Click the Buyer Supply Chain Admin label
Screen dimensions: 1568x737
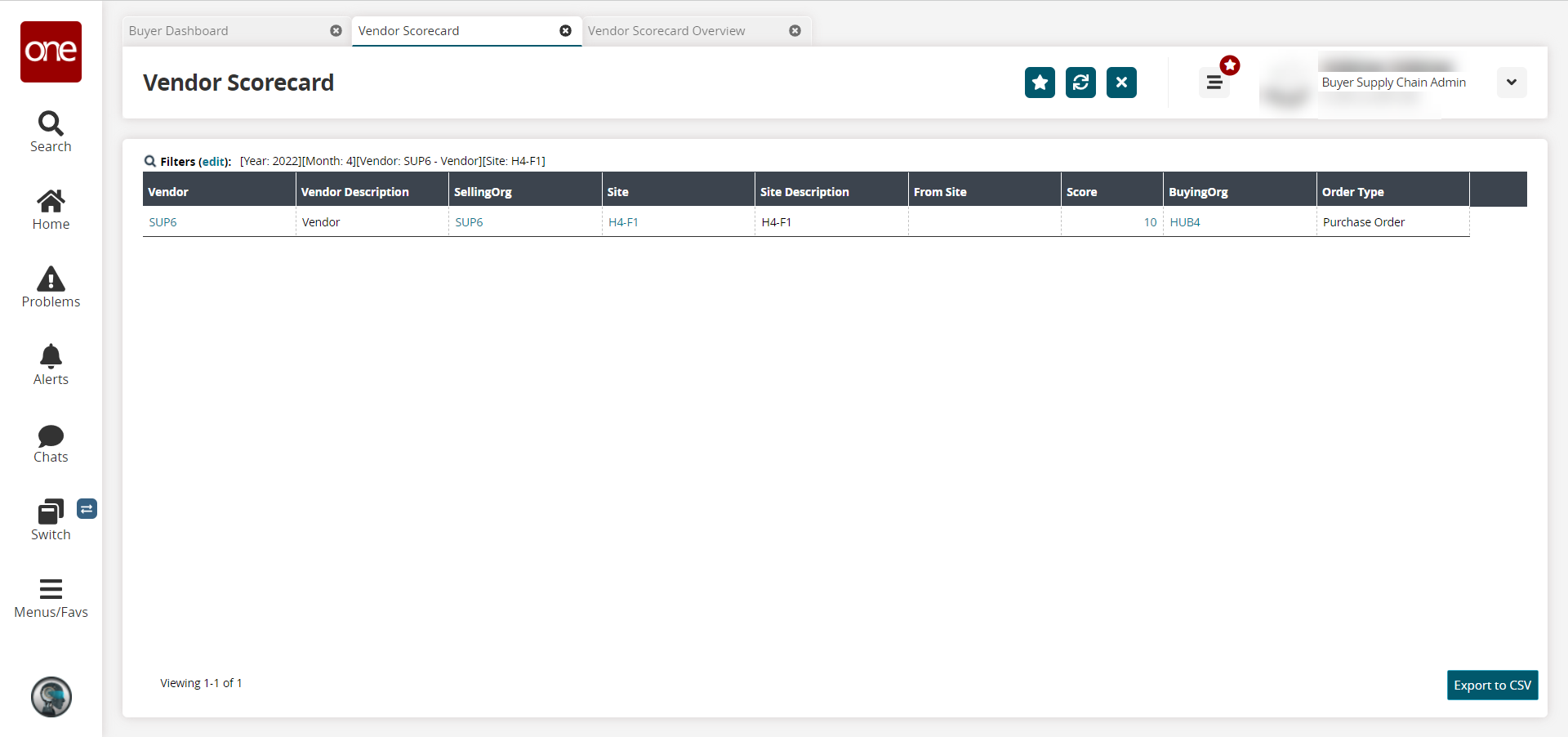click(1394, 83)
